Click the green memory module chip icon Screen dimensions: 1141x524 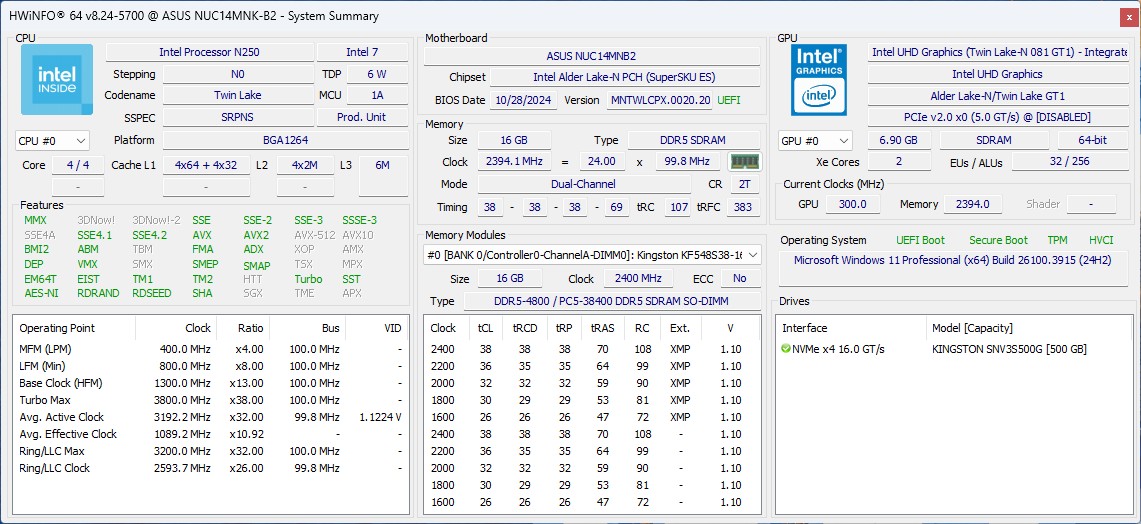coord(744,162)
